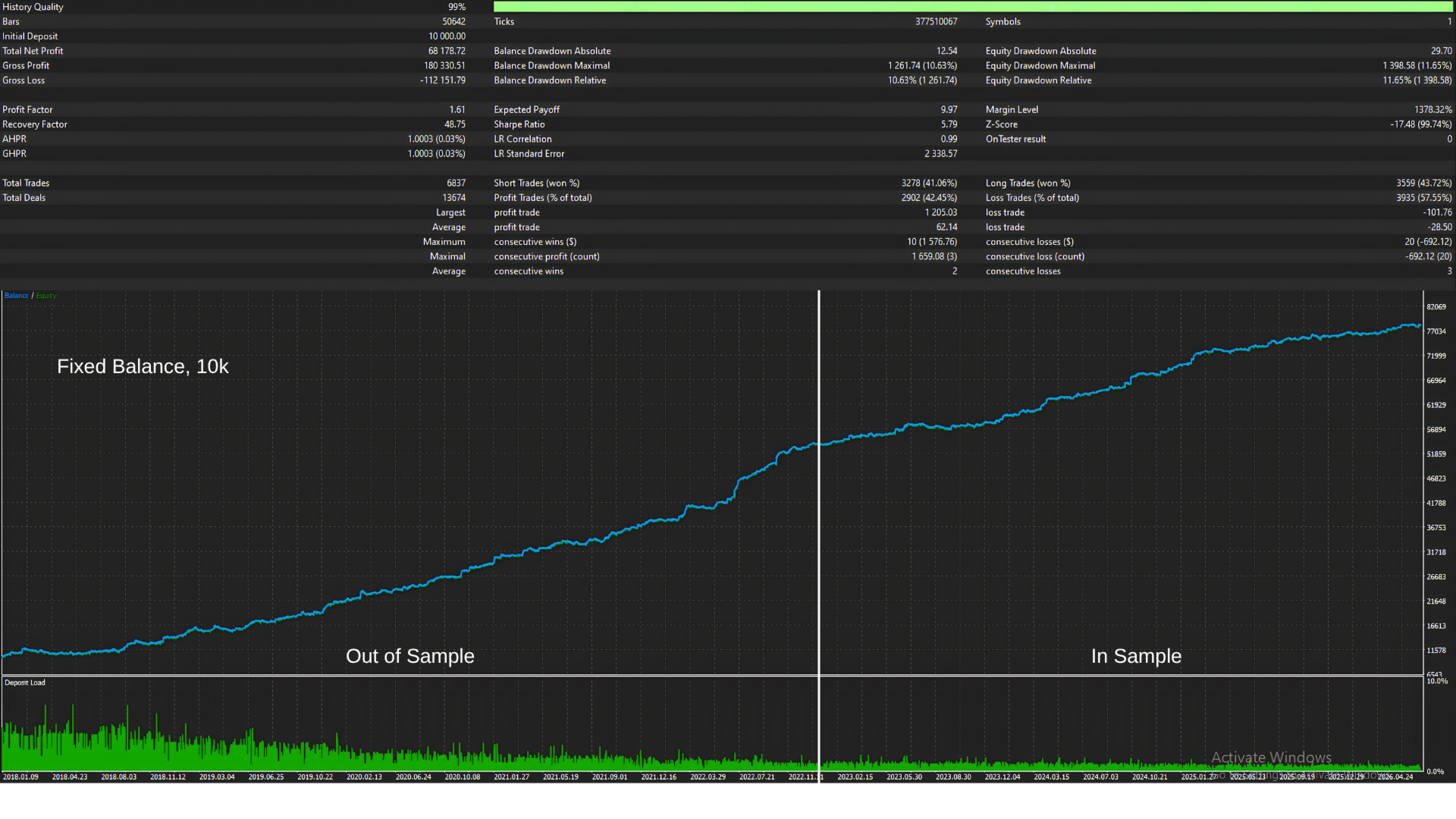Screen dimensions: 1456x819
Task: Select the Sharpe Ratio label
Action: coord(519,124)
